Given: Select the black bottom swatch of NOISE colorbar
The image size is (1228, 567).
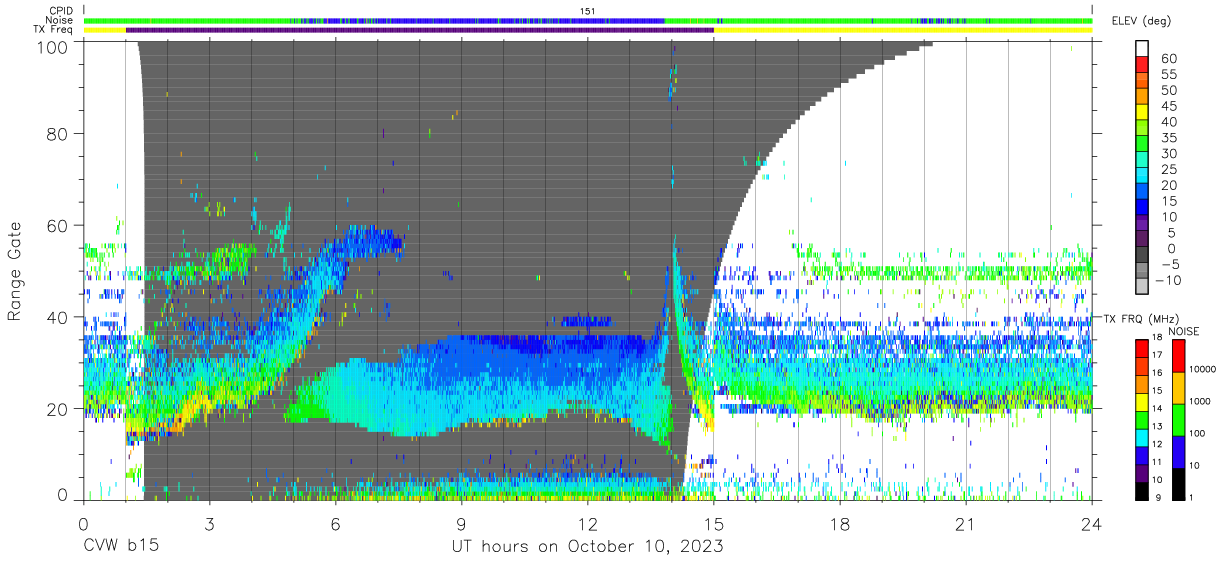Looking at the screenshot, I should coord(1176,482).
